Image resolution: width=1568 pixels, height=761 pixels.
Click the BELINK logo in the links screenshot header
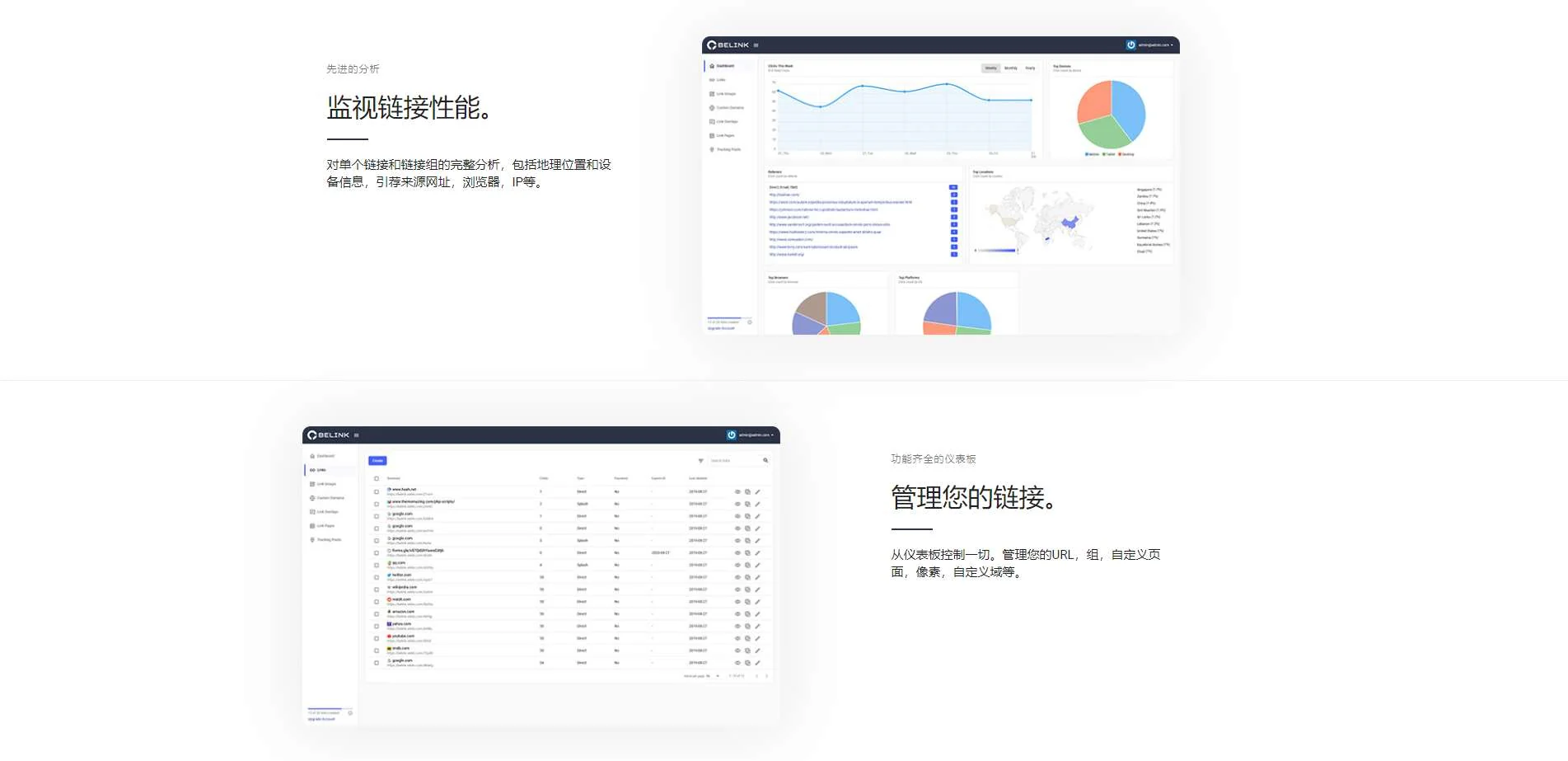point(329,435)
